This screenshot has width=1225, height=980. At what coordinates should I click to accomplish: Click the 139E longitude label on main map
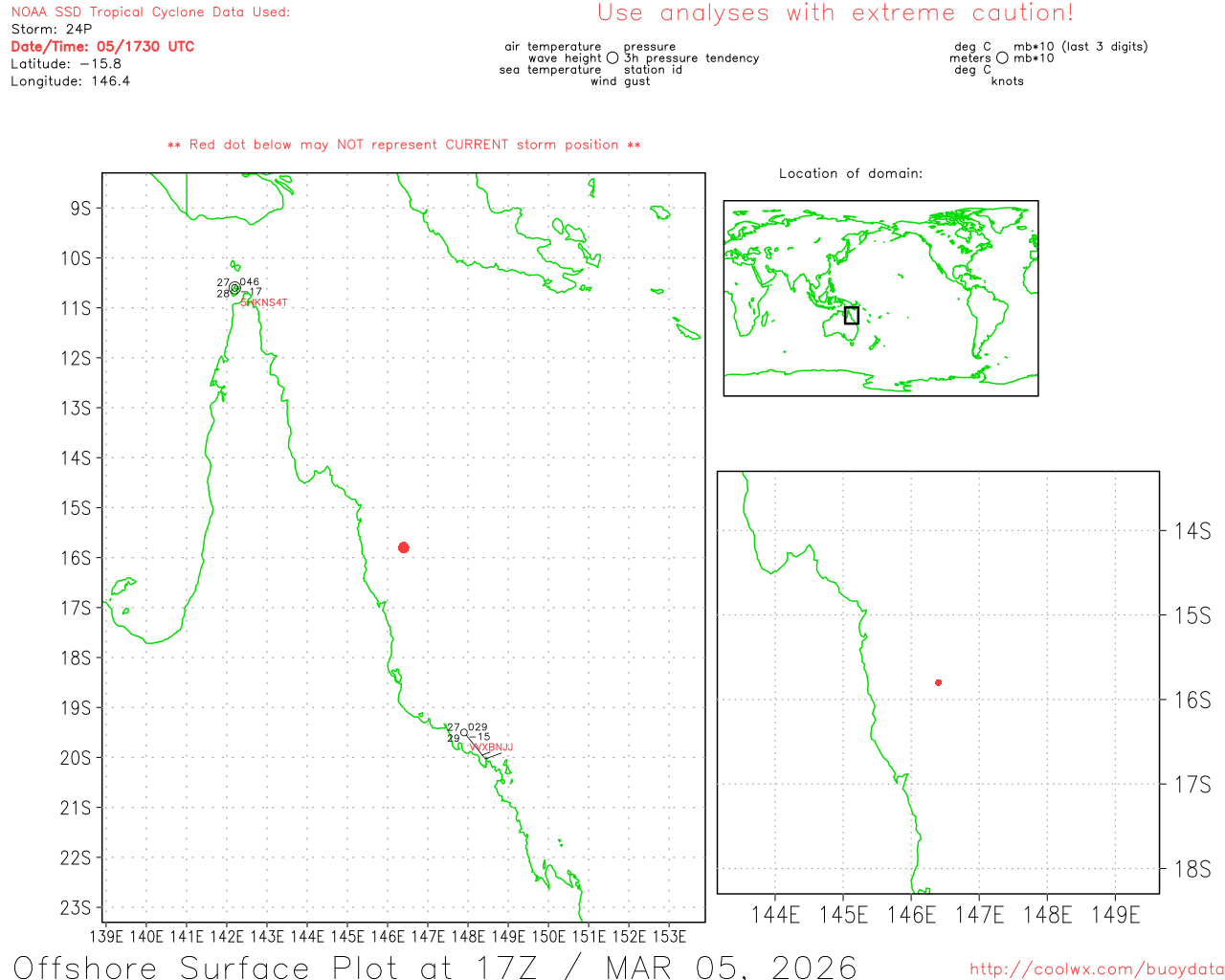(105, 936)
